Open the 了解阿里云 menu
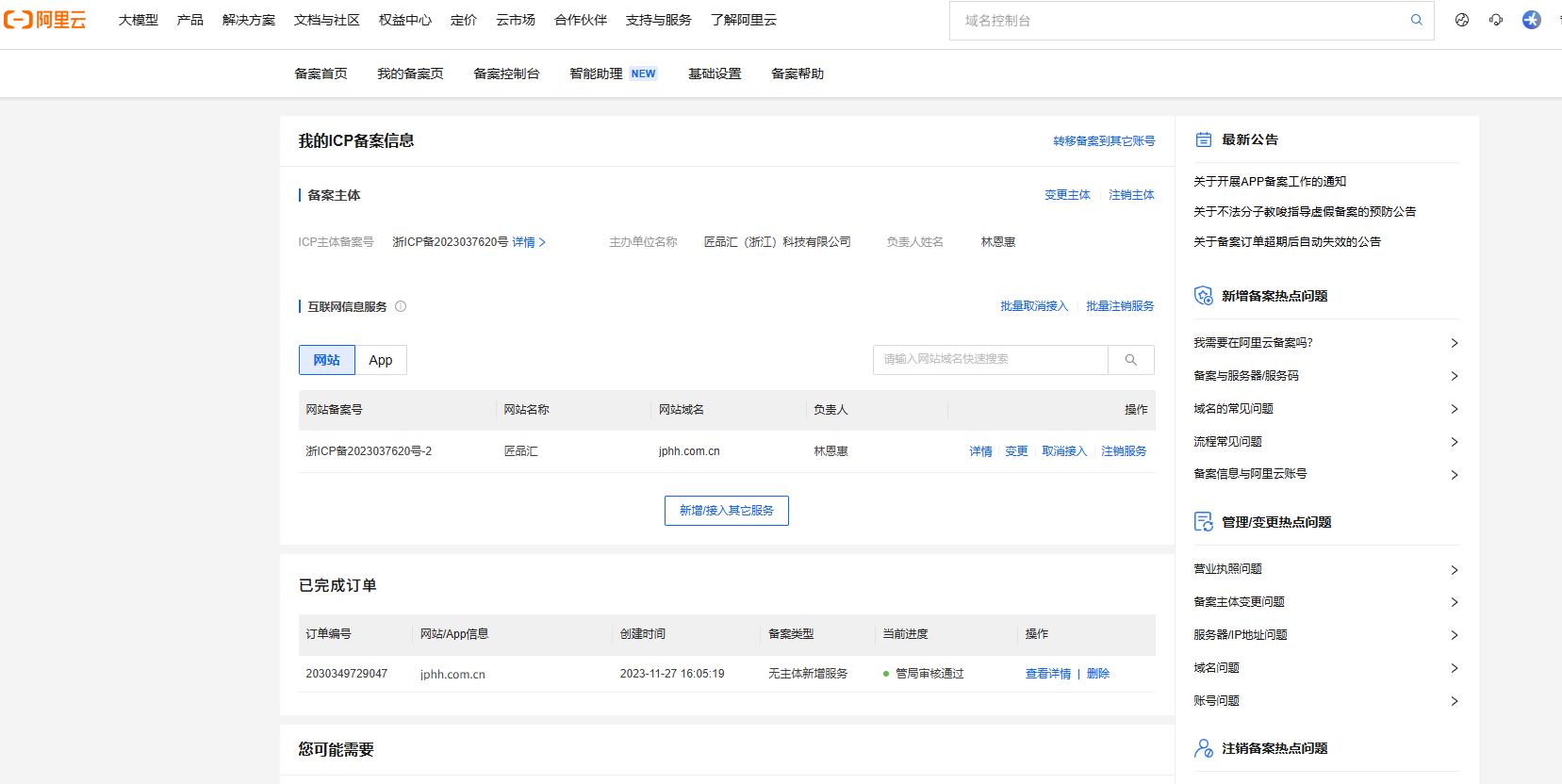Viewport: 1562px width, 784px height. point(744,20)
